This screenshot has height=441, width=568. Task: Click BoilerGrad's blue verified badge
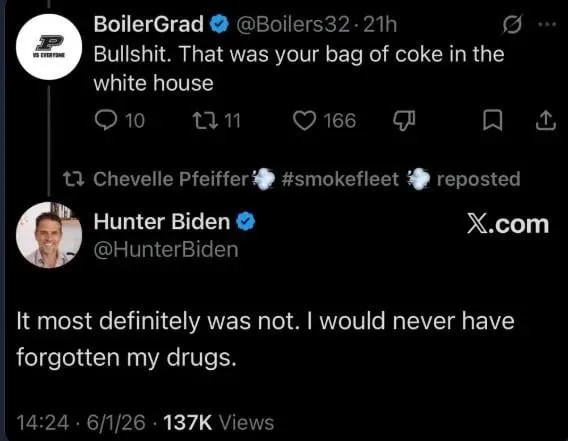click(x=219, y=25)
